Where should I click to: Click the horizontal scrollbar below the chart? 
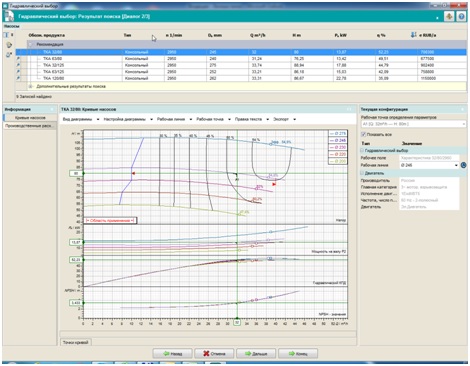(208, 334)
